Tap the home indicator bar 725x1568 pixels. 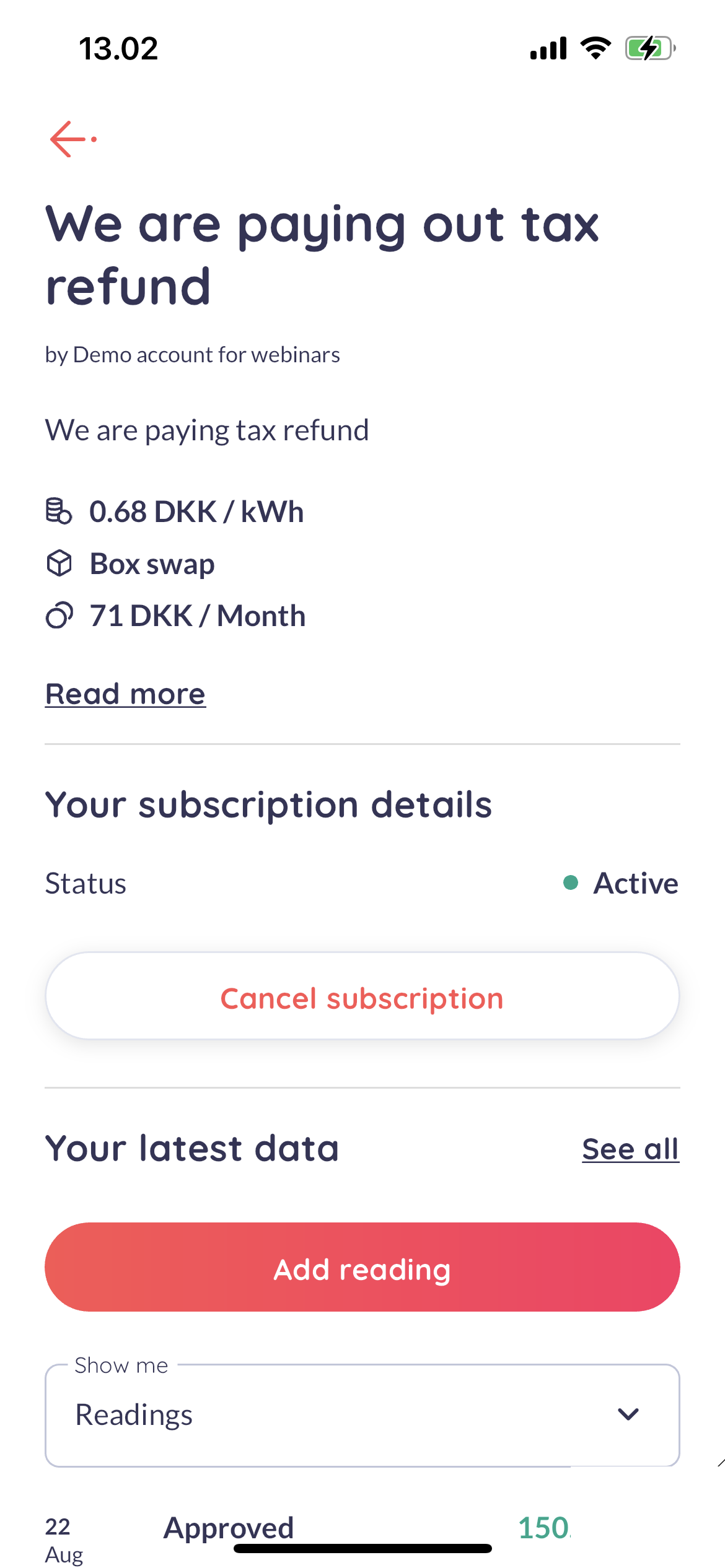pyautogui.click(x=362, y=1549)
